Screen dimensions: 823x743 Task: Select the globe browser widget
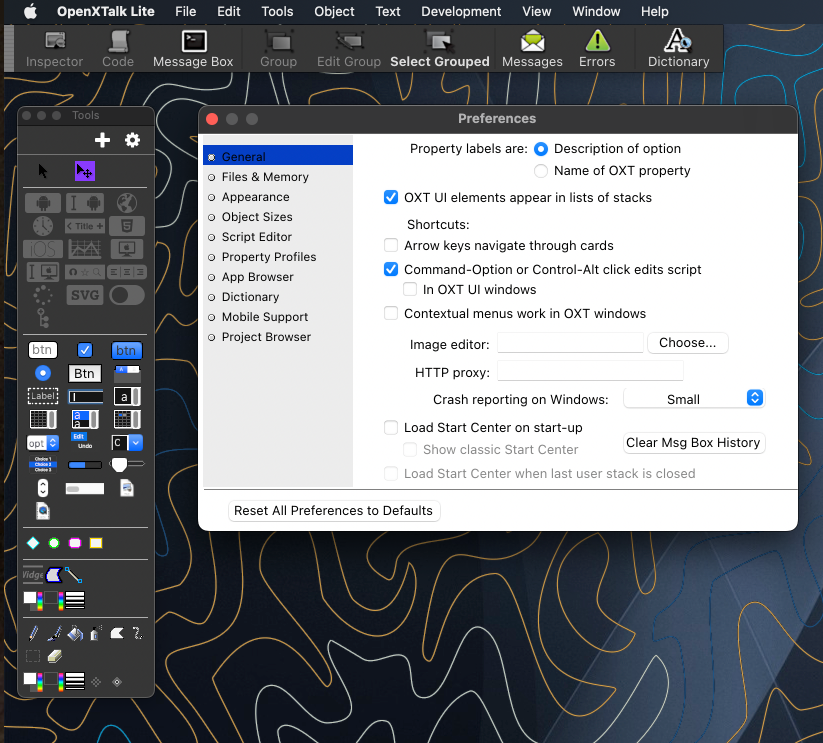point(126,203)
